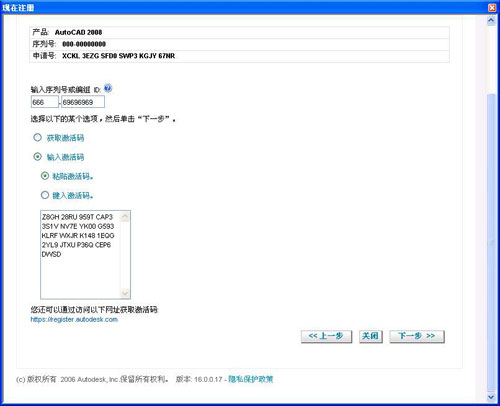Click the text area's scroll up arrow
This screenshot has height=406, width=500.
(125, 217)
